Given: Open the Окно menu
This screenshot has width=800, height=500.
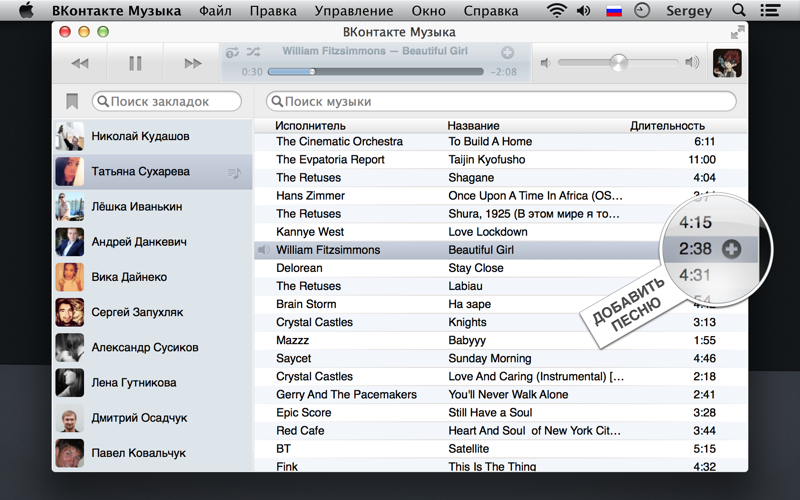Looking at the screenshot, I should (x=429, y=11).
